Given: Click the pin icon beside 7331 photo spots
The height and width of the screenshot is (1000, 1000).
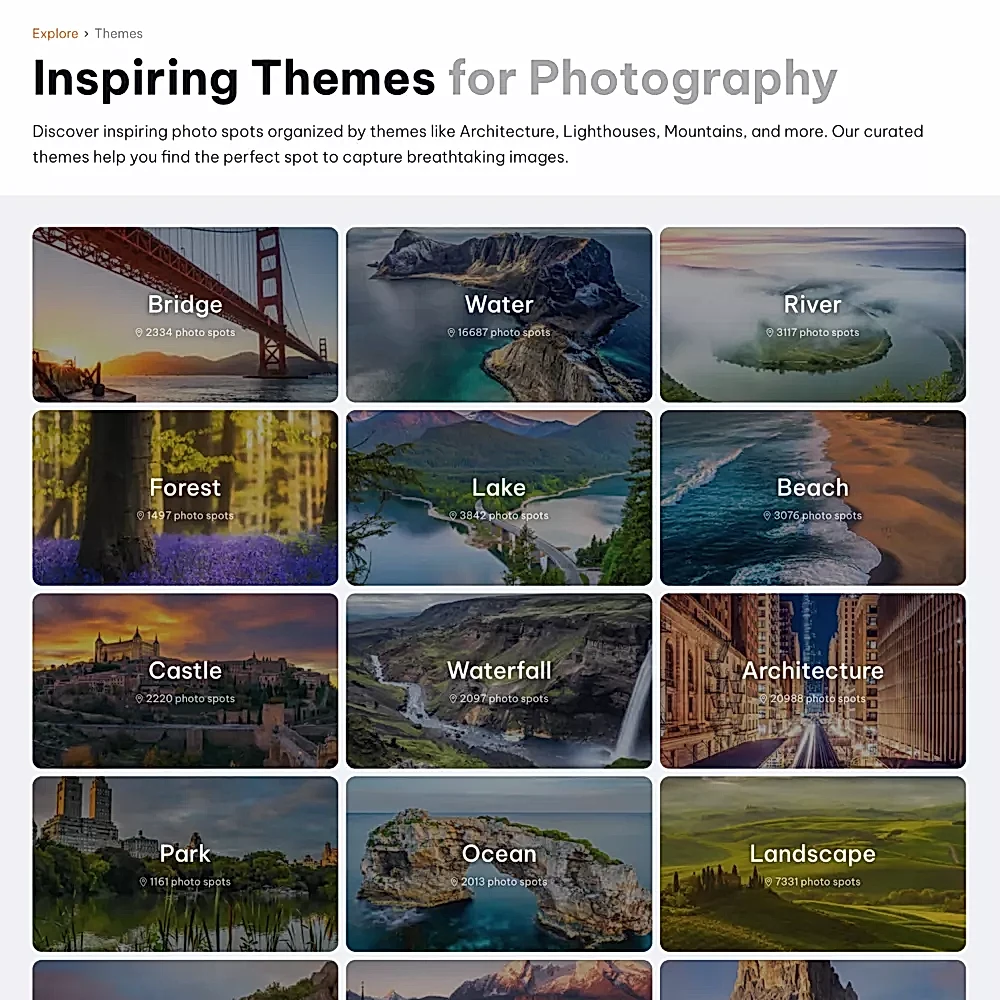Looking at the screenshot, I should coord(769,882).
